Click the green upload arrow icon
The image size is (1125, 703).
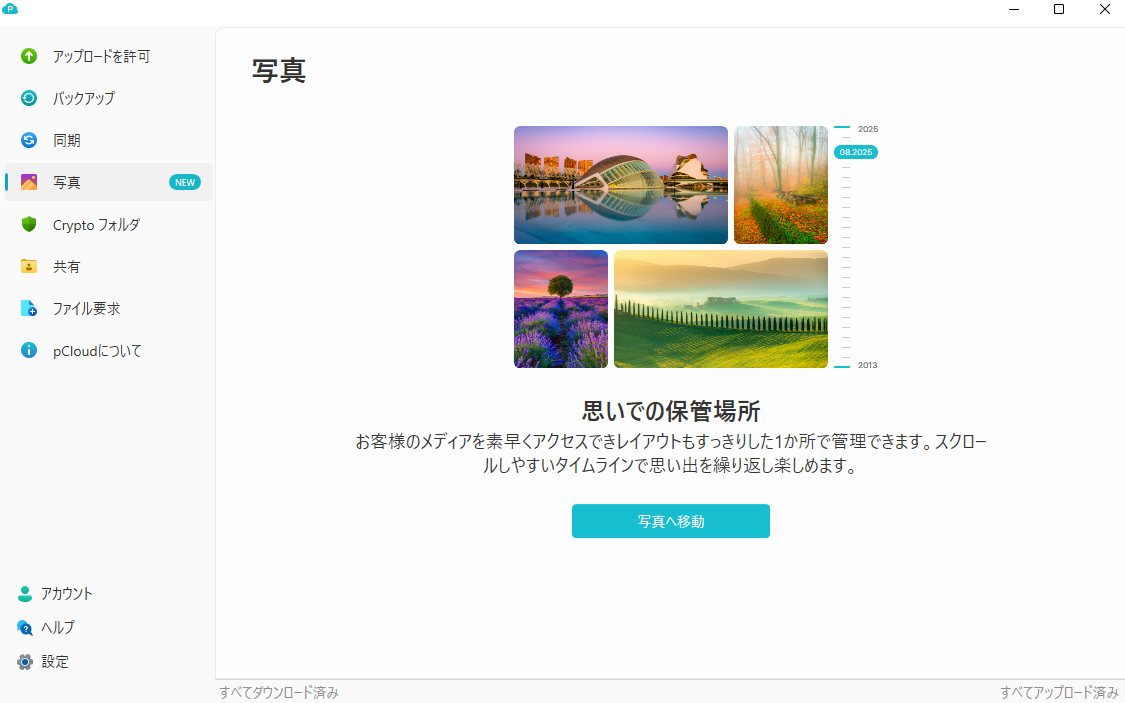pyautogui.click(x=29, y=56)
